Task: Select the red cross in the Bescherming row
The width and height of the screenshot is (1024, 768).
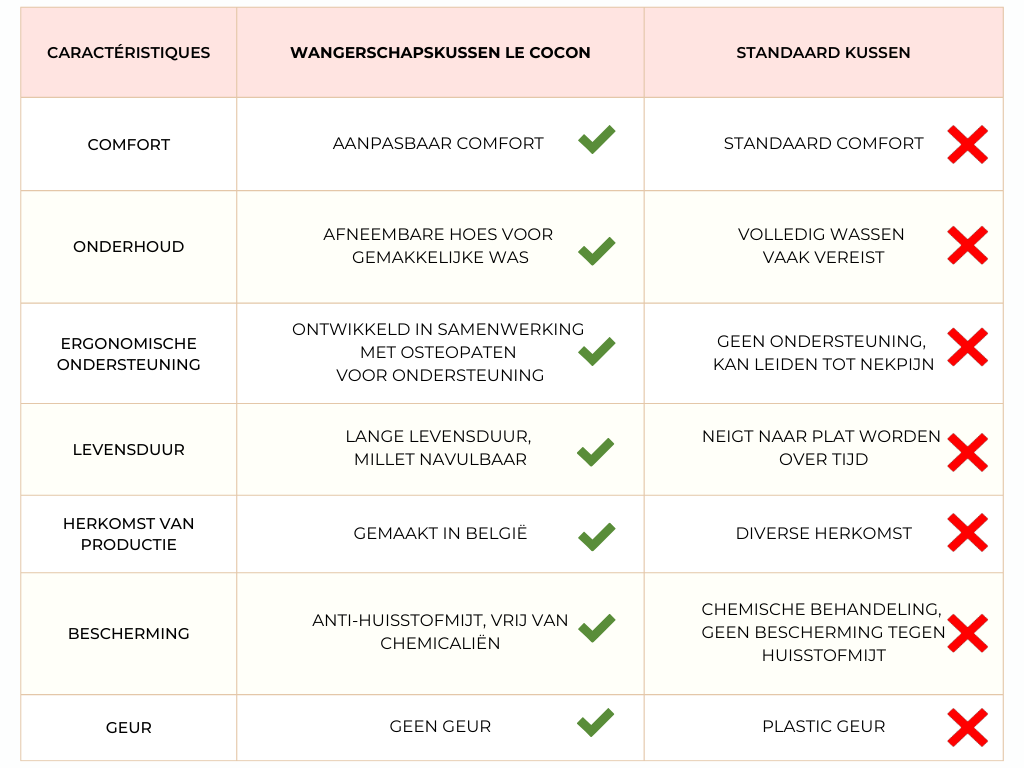Action: pyautogui.click(x=967, y=633)
